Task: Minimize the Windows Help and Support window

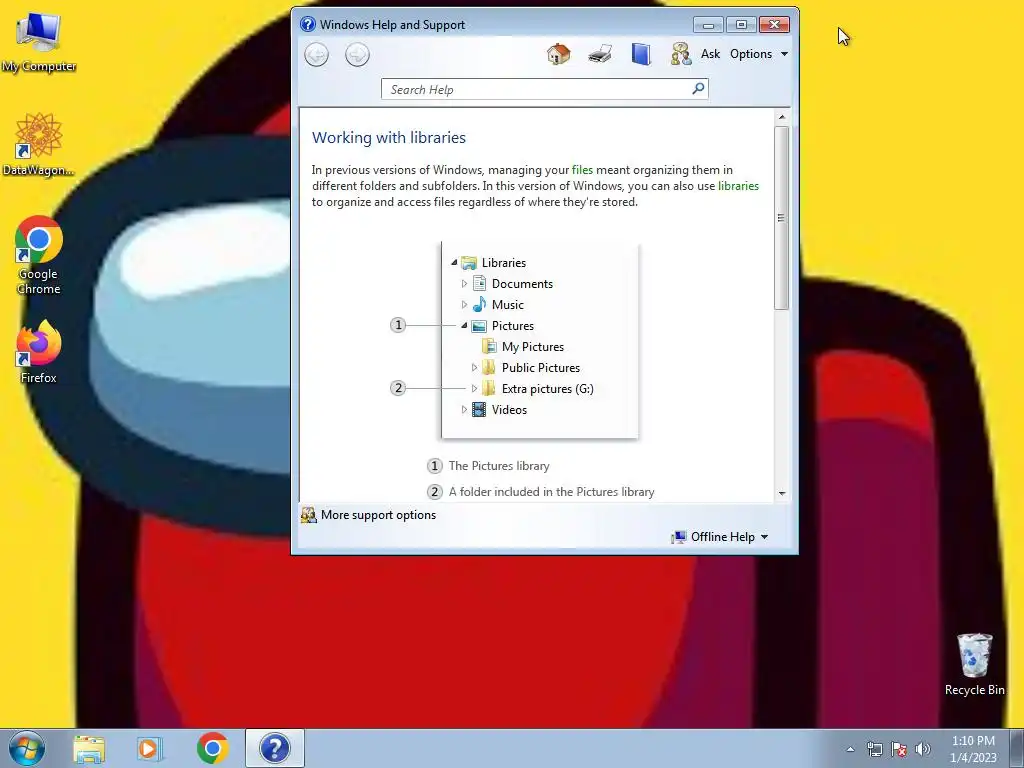Action: (x=708, y=25)
